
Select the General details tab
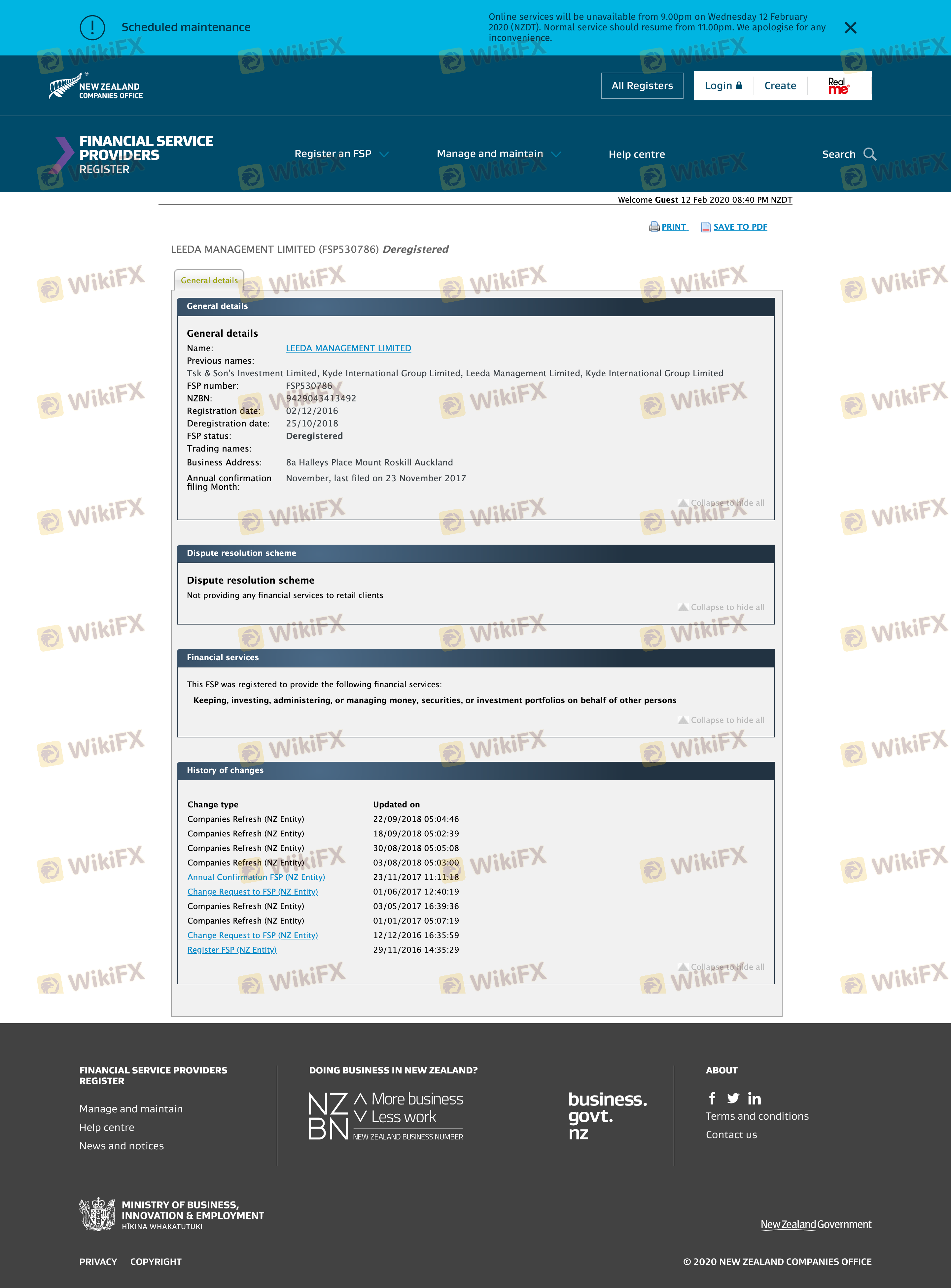coord(209,280)
